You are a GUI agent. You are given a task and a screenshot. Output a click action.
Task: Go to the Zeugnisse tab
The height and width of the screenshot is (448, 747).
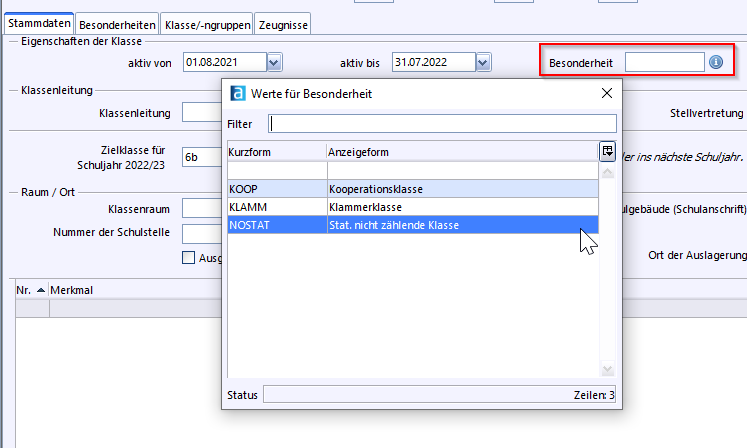click(283, 23)
